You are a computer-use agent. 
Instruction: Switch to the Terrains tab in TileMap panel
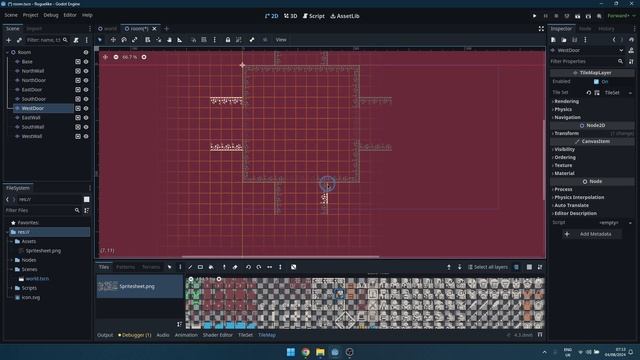[x=151, y=267]
